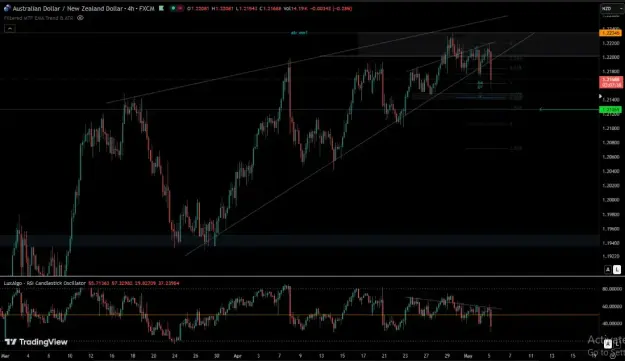Viewport: 625px width, 361px height.
Task: Select the lower ascending trendline drawing
Action: tap(359, 145)
